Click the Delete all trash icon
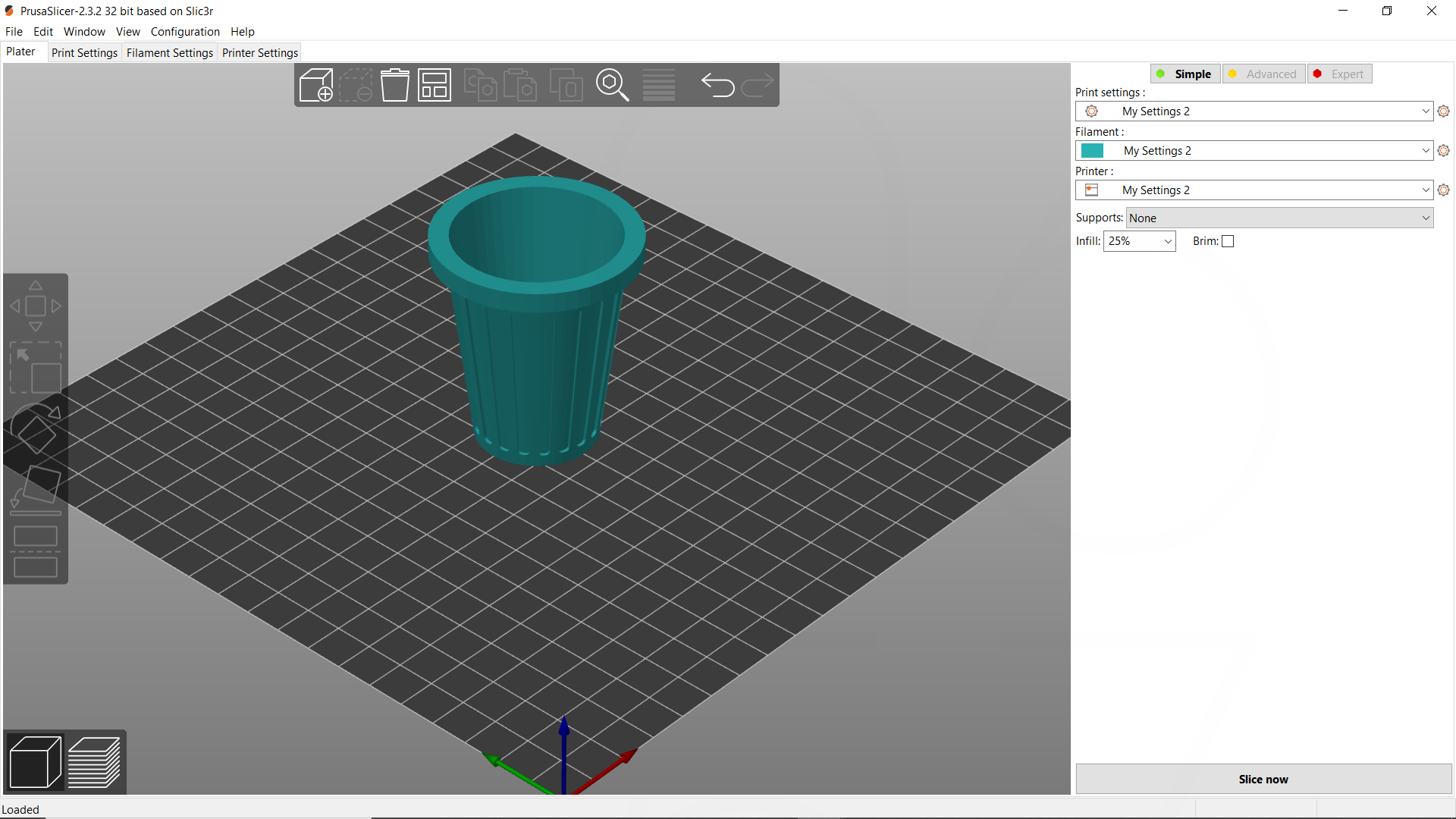1456x819 pixels. click(395, 85)
